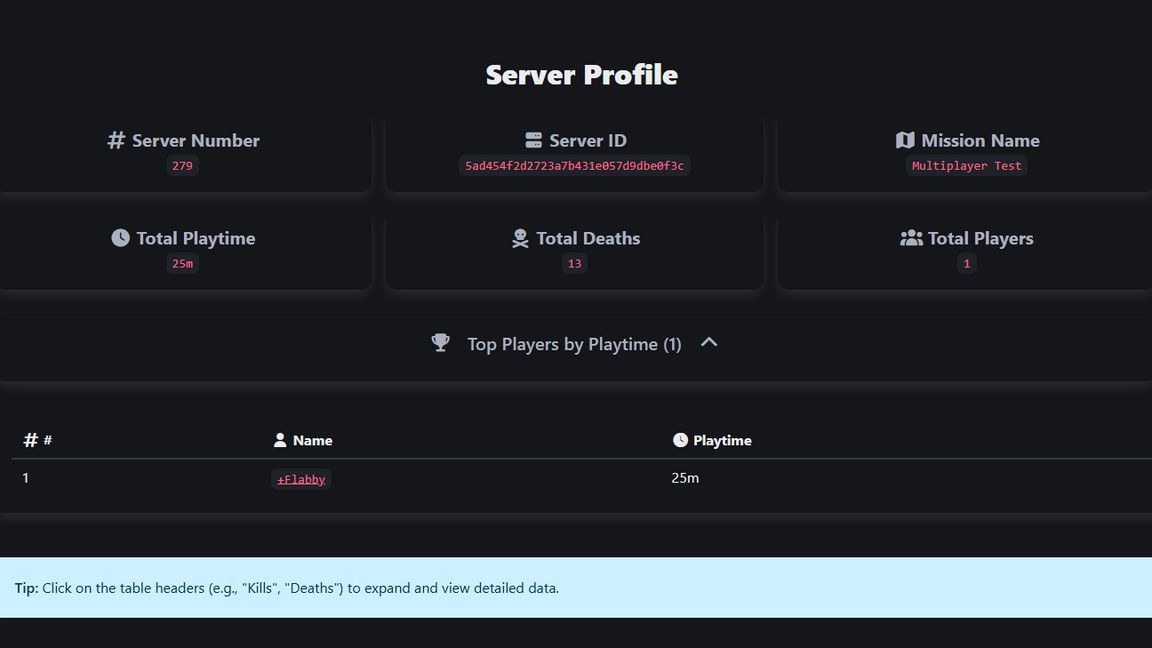1152x648 pixels.
Task: Click the clock icon in Playtime column header
Action: pyautogui.click(x=680, y=440)
